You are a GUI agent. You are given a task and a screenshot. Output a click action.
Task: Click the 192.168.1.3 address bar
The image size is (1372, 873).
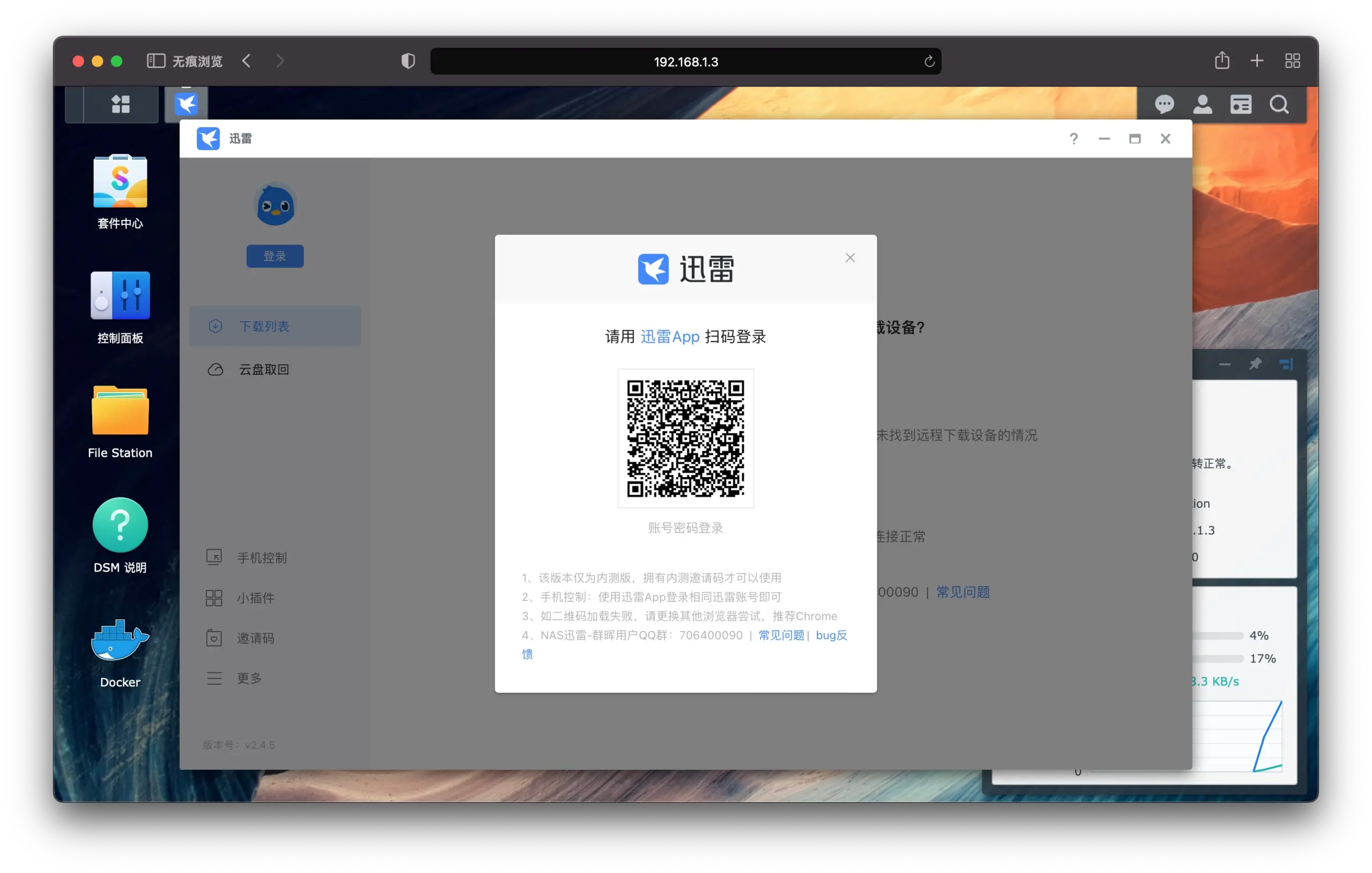coord(685,62)
